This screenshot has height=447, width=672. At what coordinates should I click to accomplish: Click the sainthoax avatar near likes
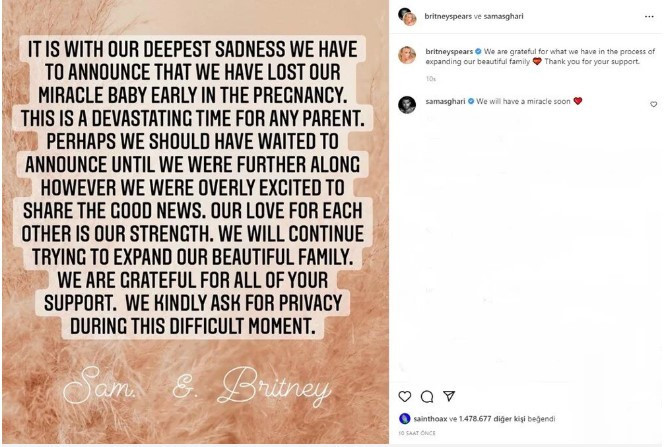[x=404, y=419]
